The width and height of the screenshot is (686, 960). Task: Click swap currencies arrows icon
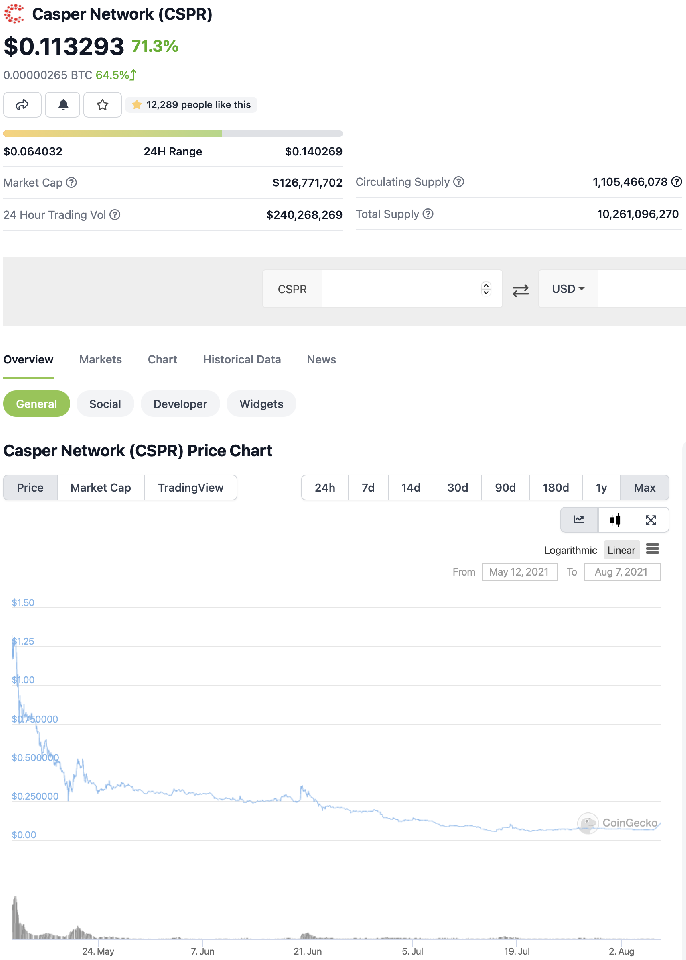521,290
